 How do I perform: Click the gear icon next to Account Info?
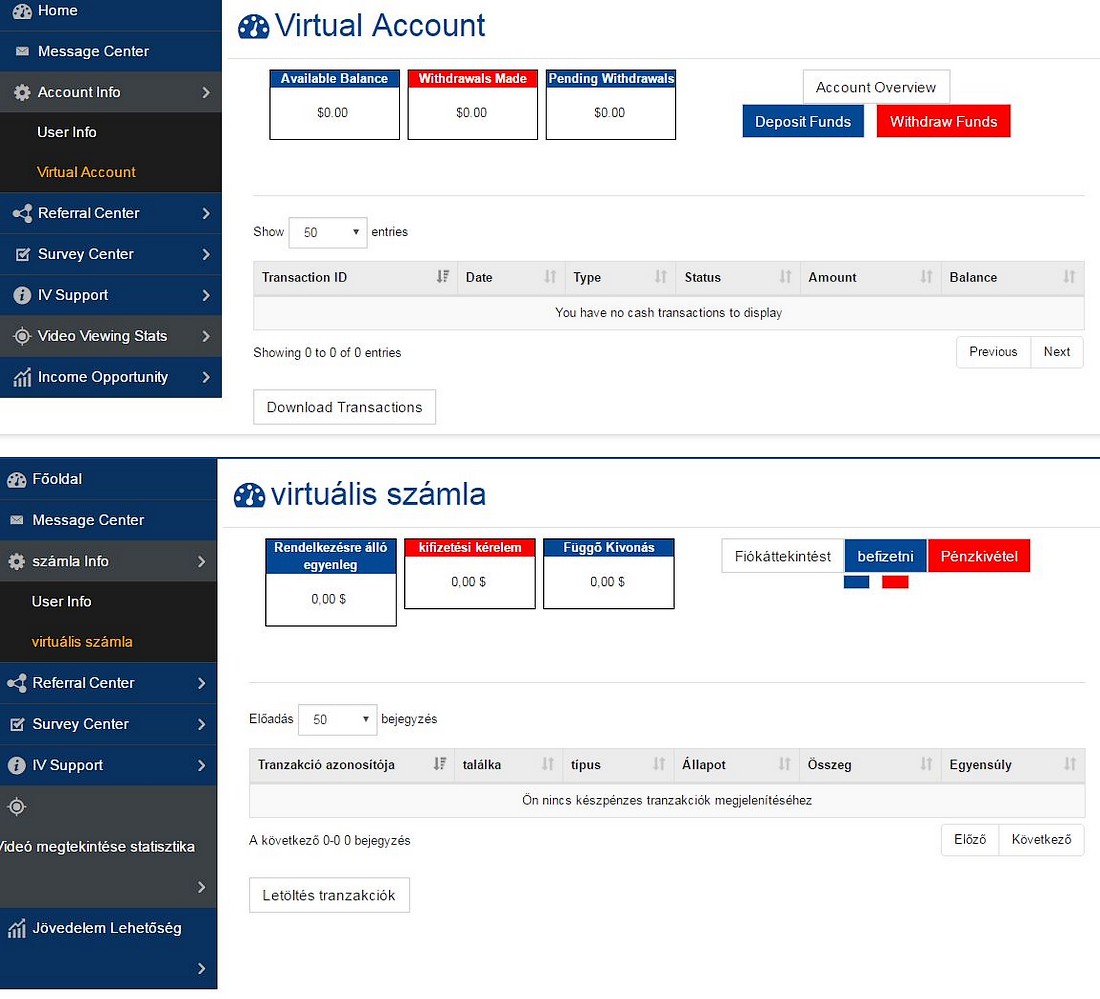22,93
